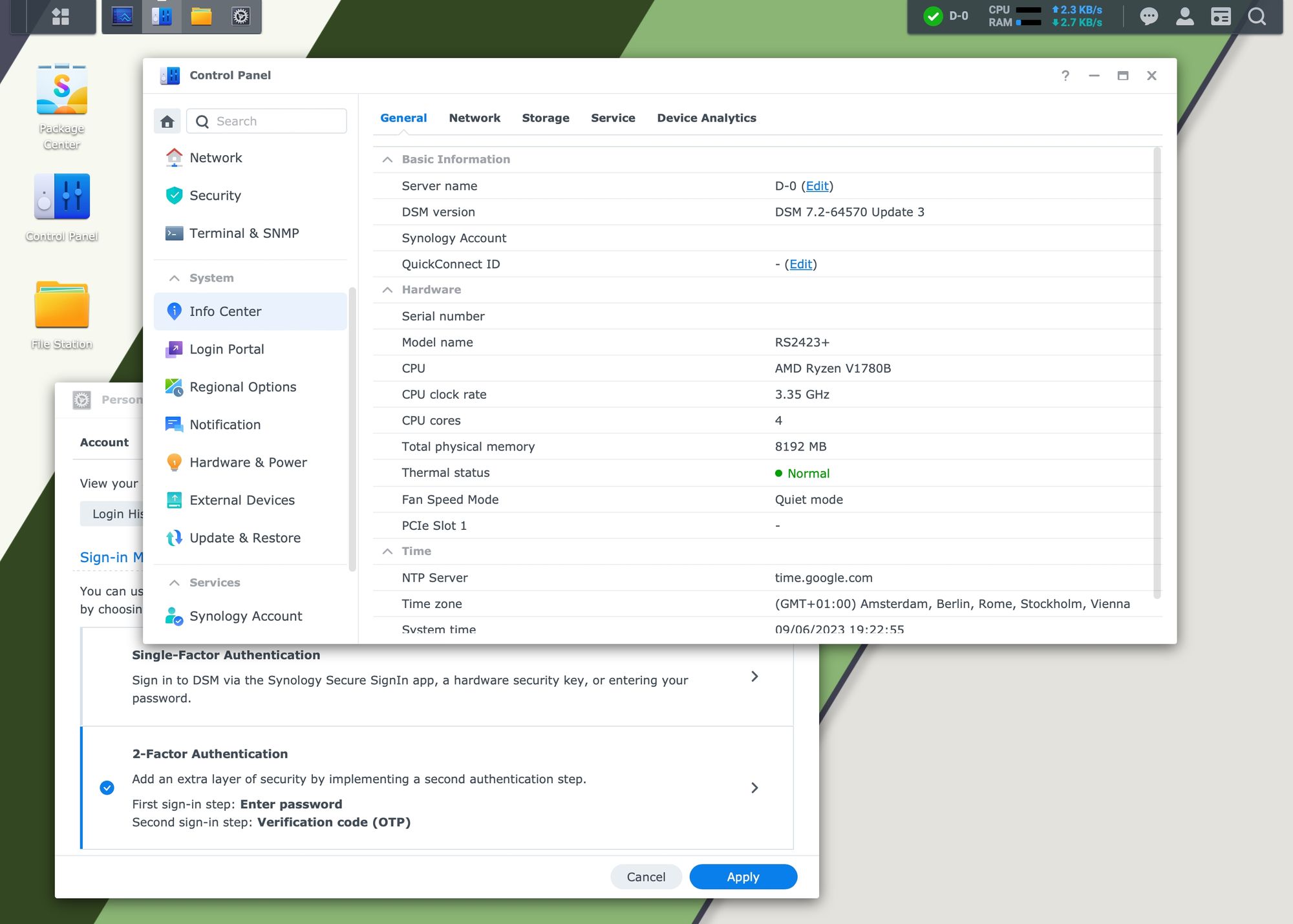Click the AMD Ryzen V1780B value
Screen dimensions: 1293x924
click(833, 368)
